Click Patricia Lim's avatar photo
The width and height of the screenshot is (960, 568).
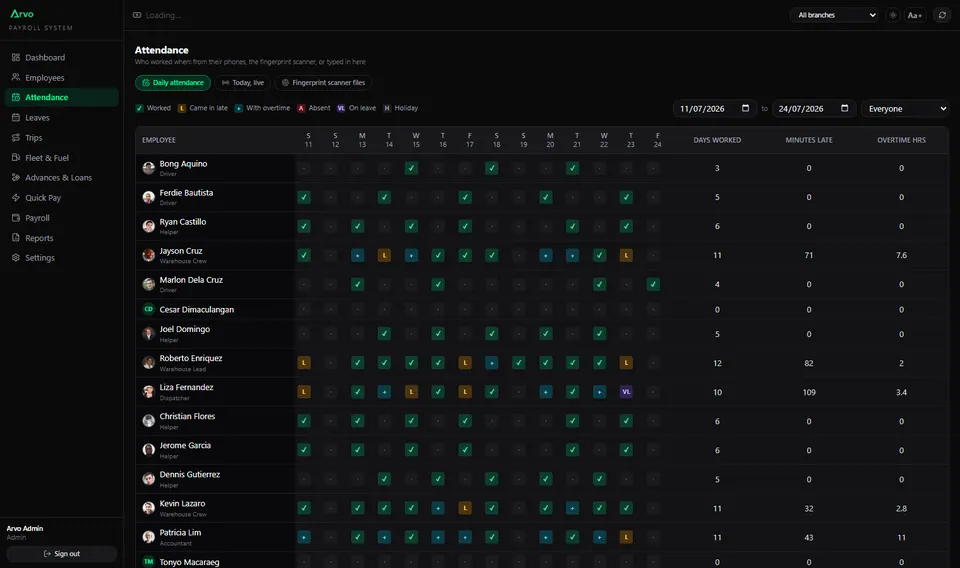pyautogui.click(x=148, y=537)
